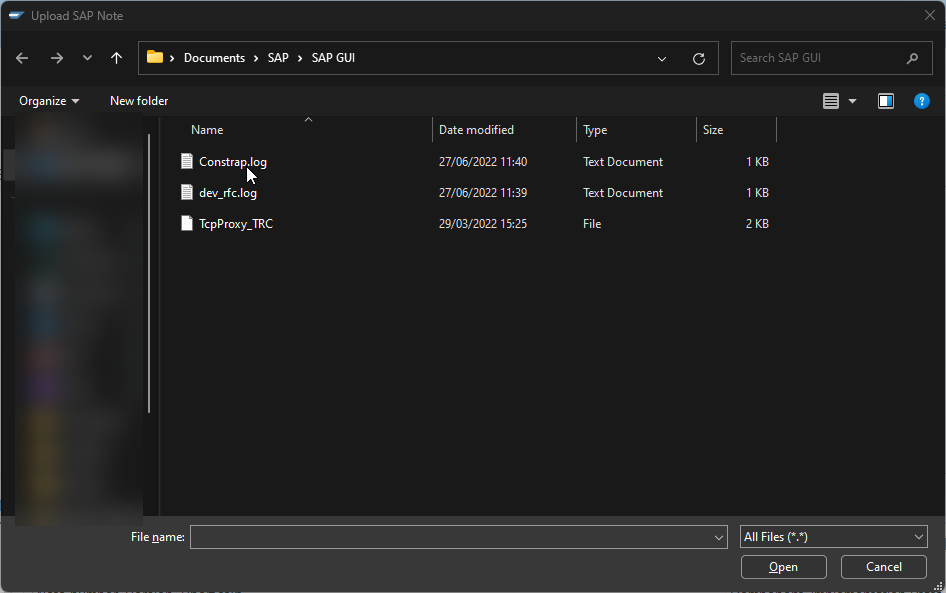Image resolution: width=946 pixels, height=593 pixels.
Task: Toggle the preview pane
Action: 886,101
